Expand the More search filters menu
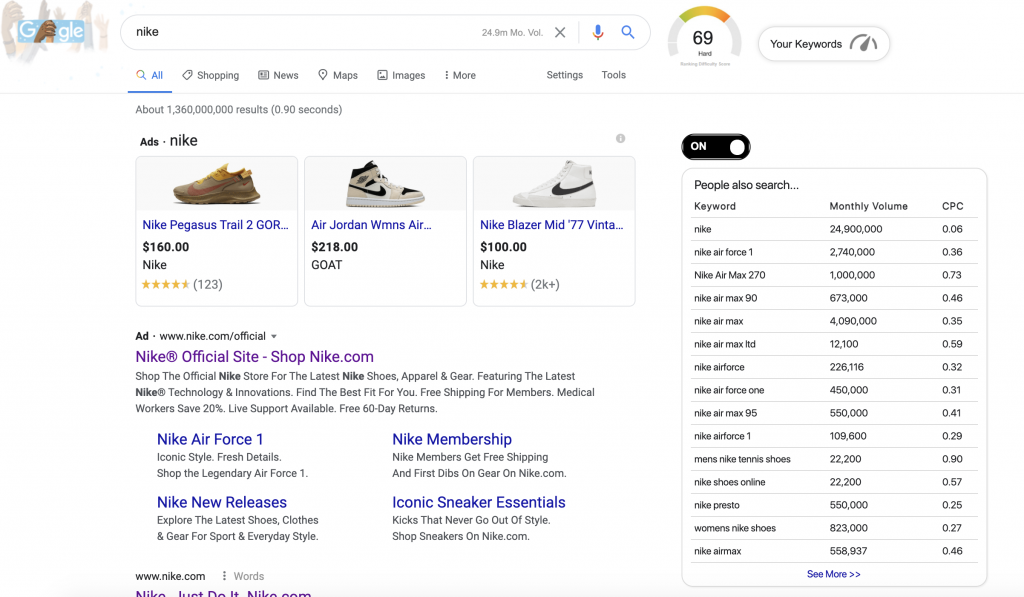This screenshot has height=597, width=1024. coord(460,75)
